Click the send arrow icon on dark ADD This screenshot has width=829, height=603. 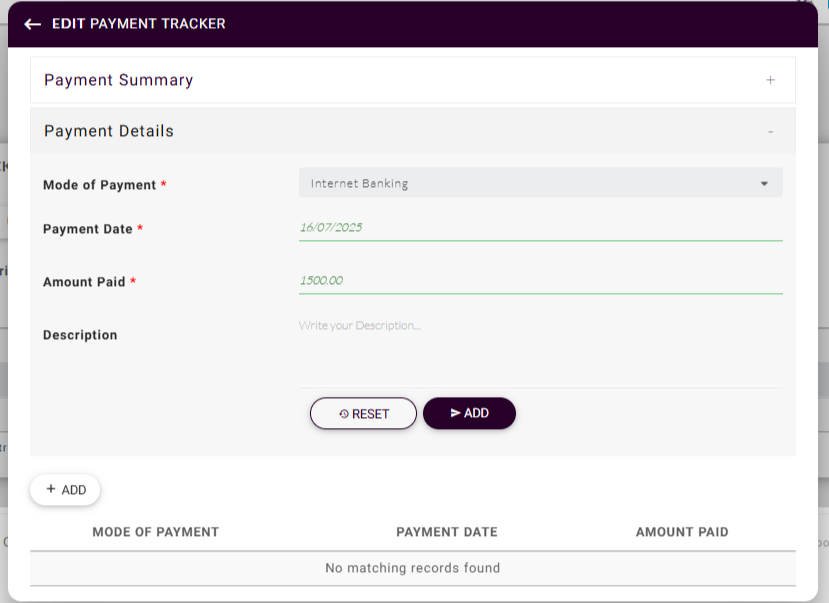(455, 413)
